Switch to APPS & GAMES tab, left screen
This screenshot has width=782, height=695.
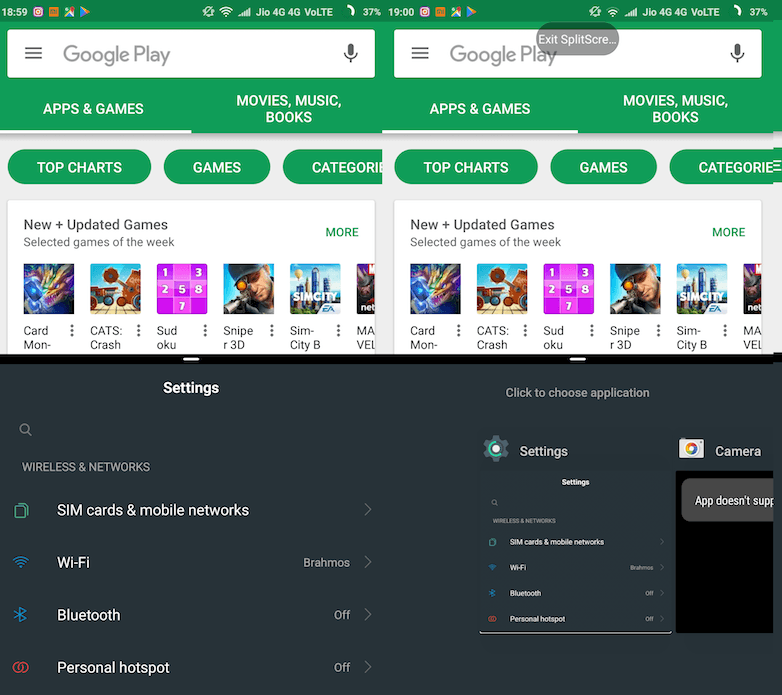[x=93, y=109]
